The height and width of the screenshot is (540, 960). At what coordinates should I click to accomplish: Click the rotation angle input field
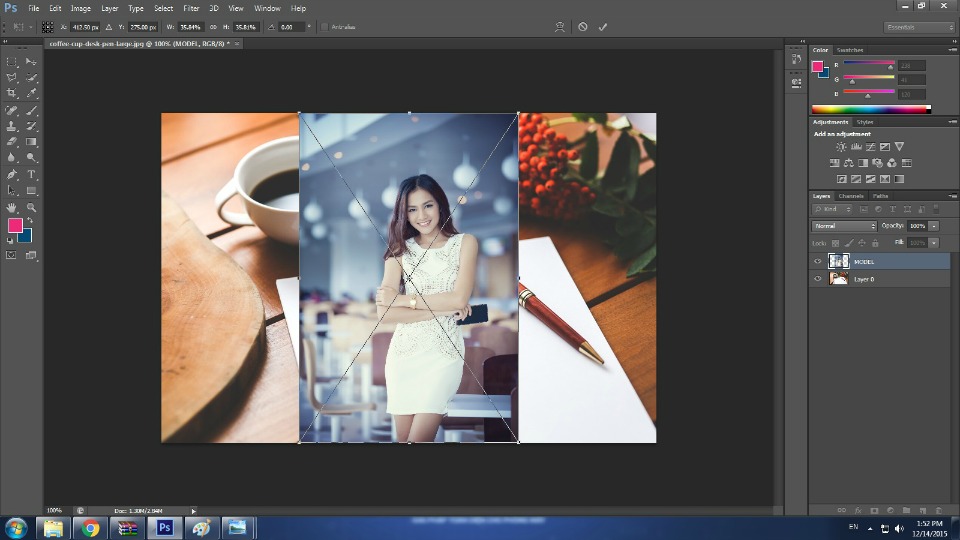click(291, 27)
